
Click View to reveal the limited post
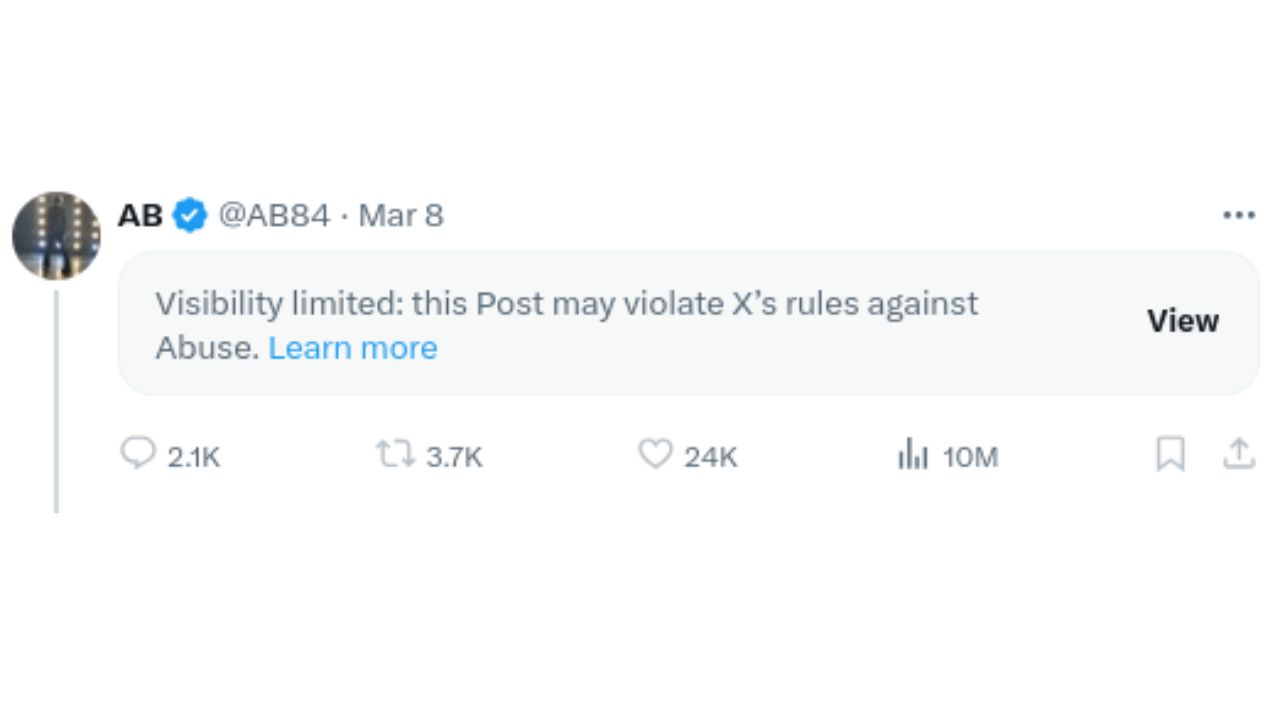tap(1183, 321)
